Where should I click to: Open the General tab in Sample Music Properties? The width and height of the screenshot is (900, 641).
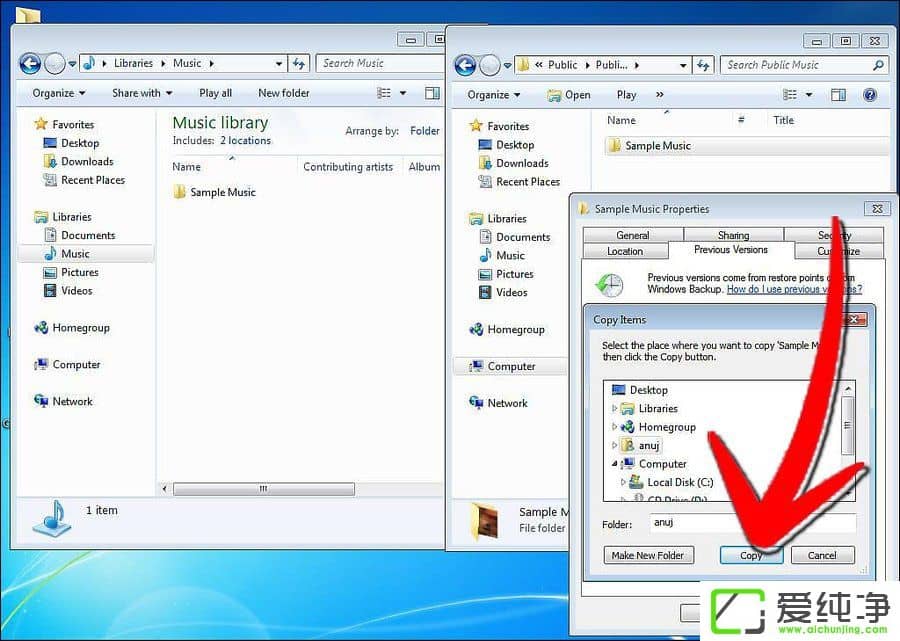[632, 234]
